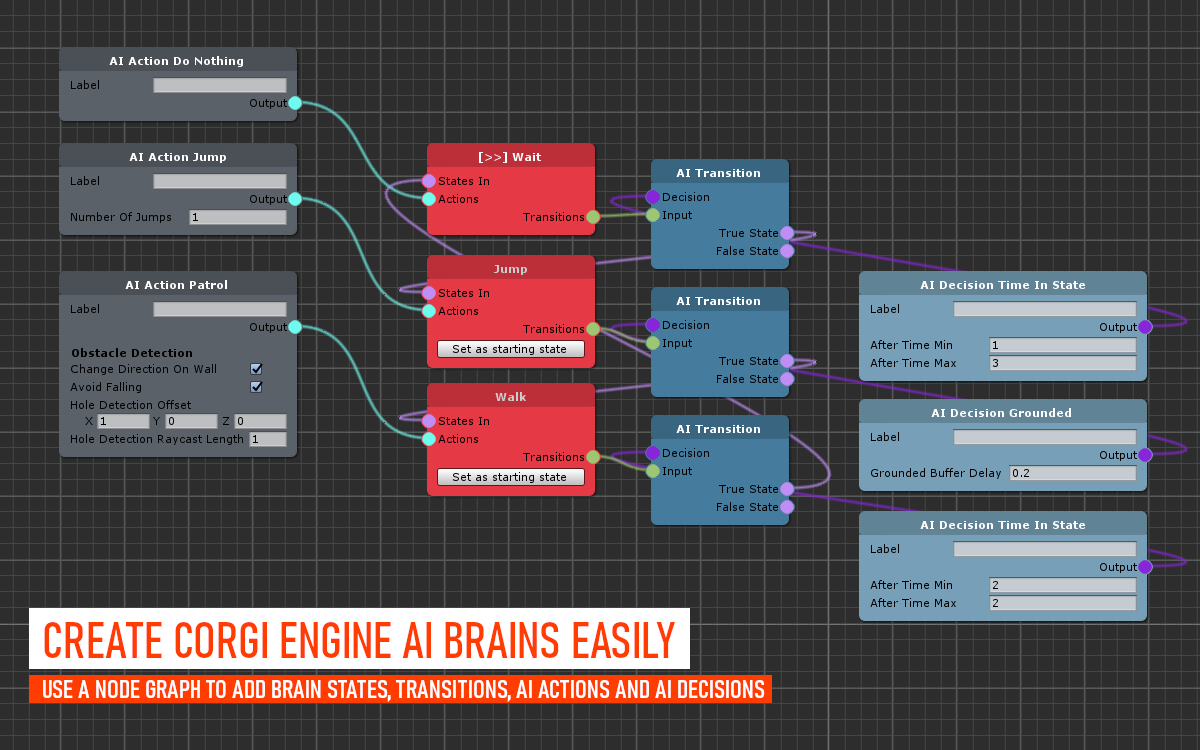Click the Hole Detection Offset Z field
This screenshot has width=1200, height=750.
tap(260, 421)
